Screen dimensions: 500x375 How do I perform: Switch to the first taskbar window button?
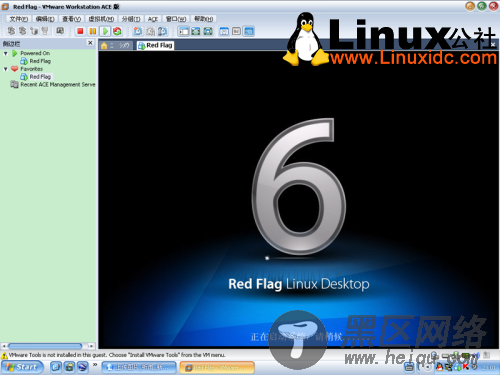point(139,367)
